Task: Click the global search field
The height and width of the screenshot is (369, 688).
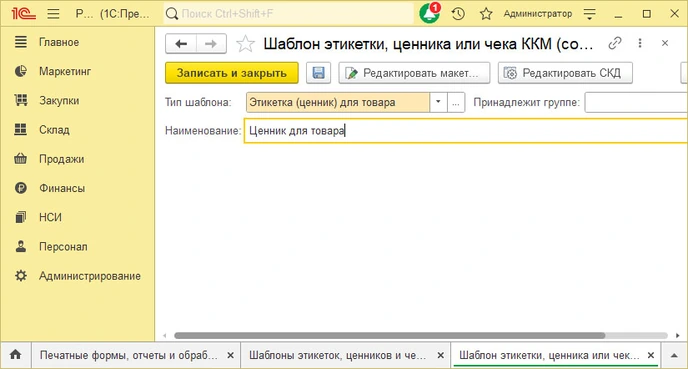Action: pos(289,14)
